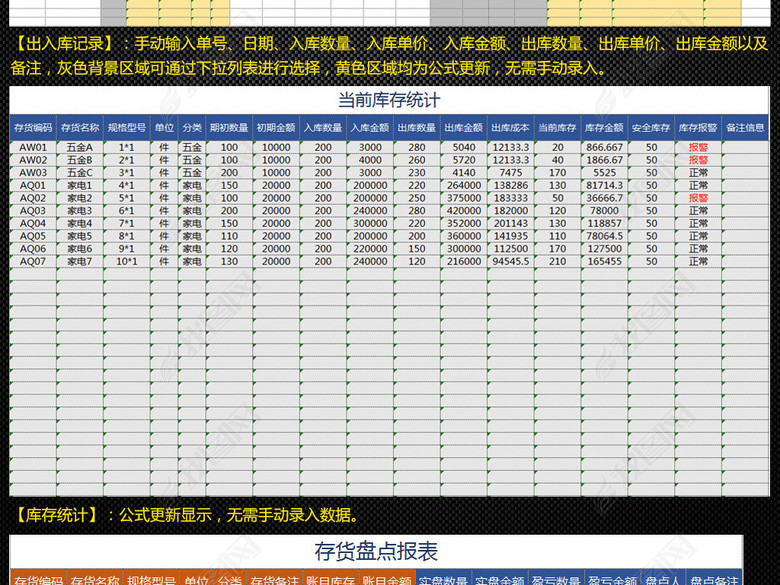
Task: Click the 期初数量 column header
Action: pyautogui.click(x=229, y=128)
